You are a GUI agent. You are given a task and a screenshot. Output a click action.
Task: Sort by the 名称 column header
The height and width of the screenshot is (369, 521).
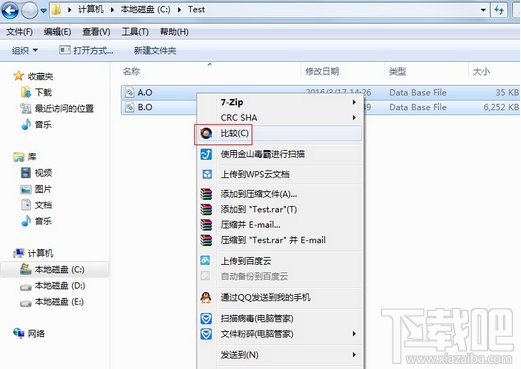pyautogui.click(x=131, y=71)
